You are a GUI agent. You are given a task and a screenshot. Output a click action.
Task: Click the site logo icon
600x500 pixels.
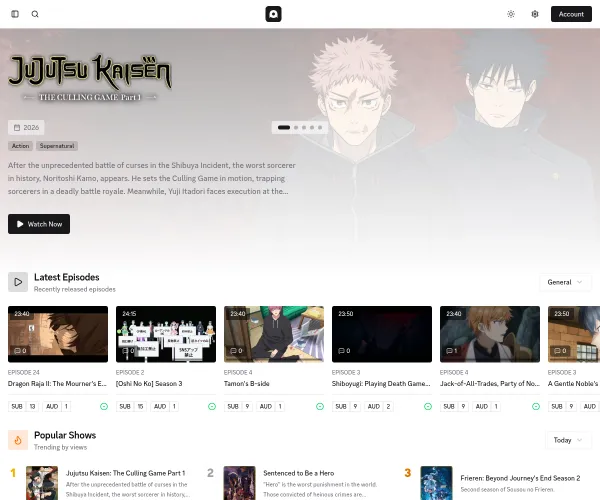(x=274, y=14)
